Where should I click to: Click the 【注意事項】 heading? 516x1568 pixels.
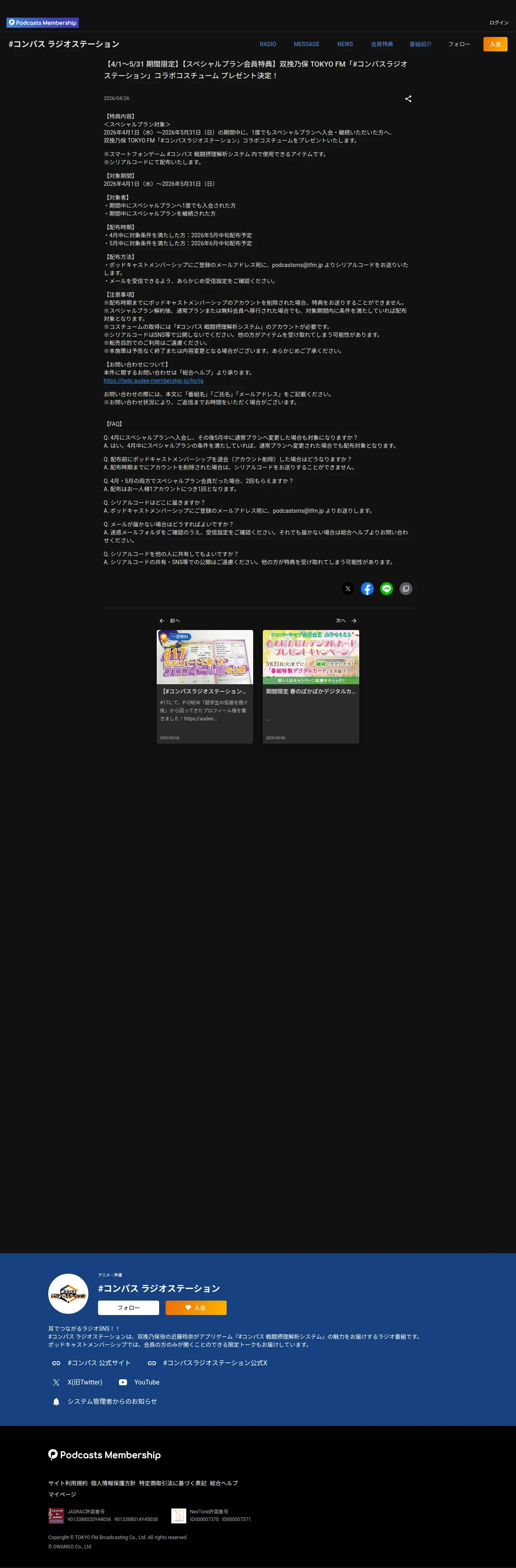[x=120, y=295]
